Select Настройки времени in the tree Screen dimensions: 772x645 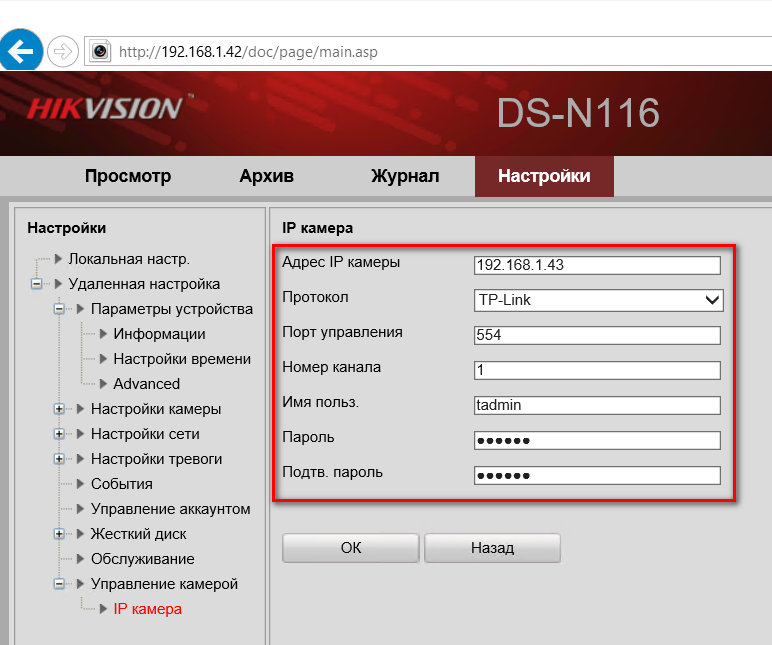181,359
